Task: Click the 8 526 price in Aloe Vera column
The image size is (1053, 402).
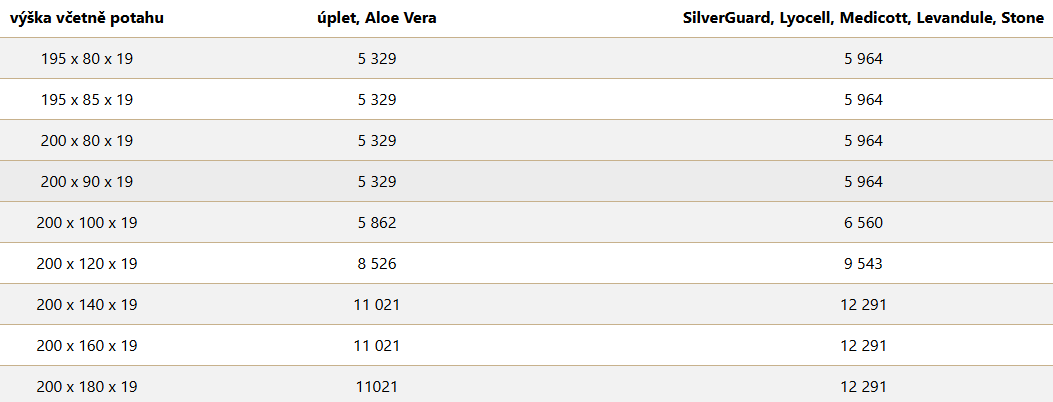Action: 377,263
